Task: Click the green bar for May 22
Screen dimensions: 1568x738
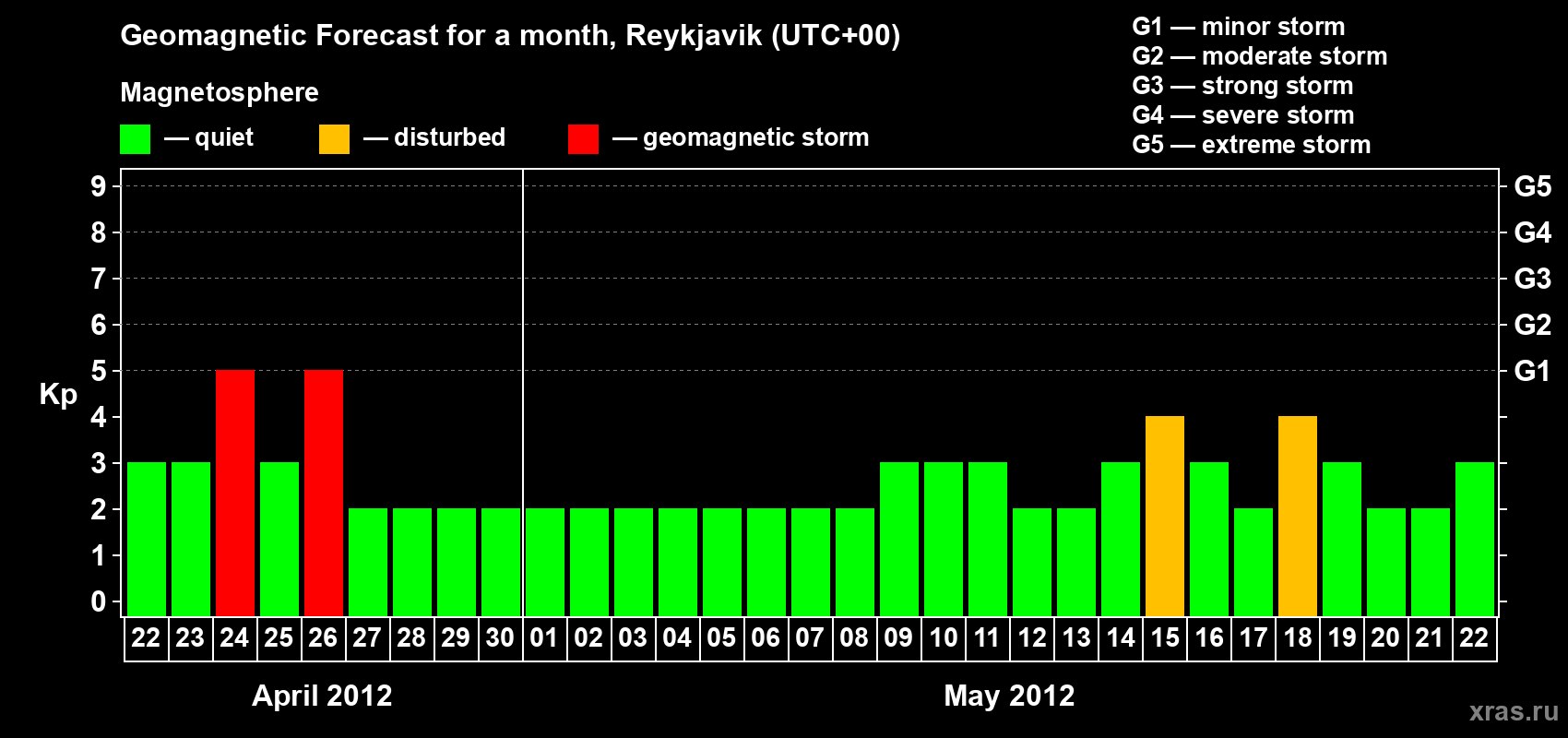Action: [x=1475, y=540]
